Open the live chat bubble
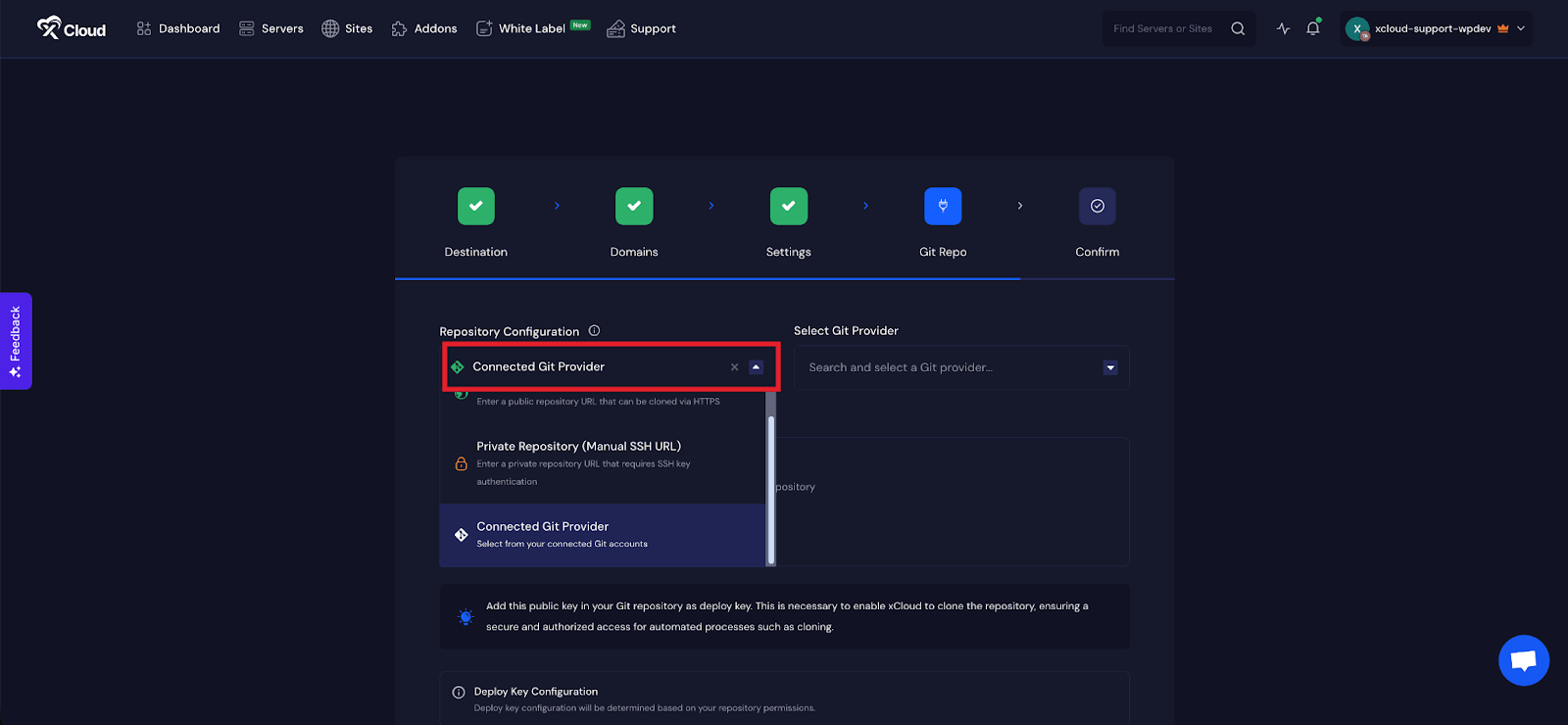 point(1523,660)
